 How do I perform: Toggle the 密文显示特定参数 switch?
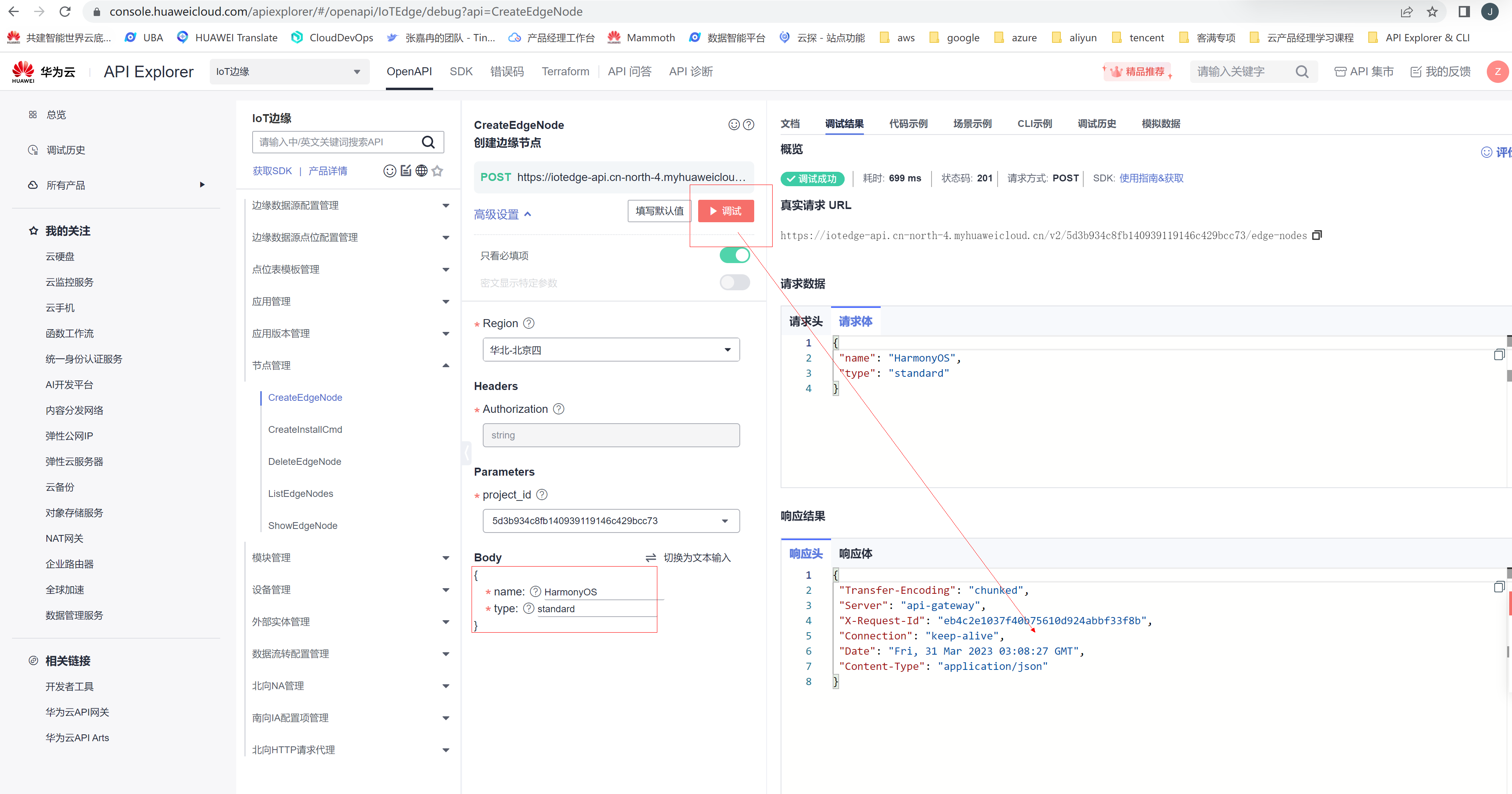point(734,282)
